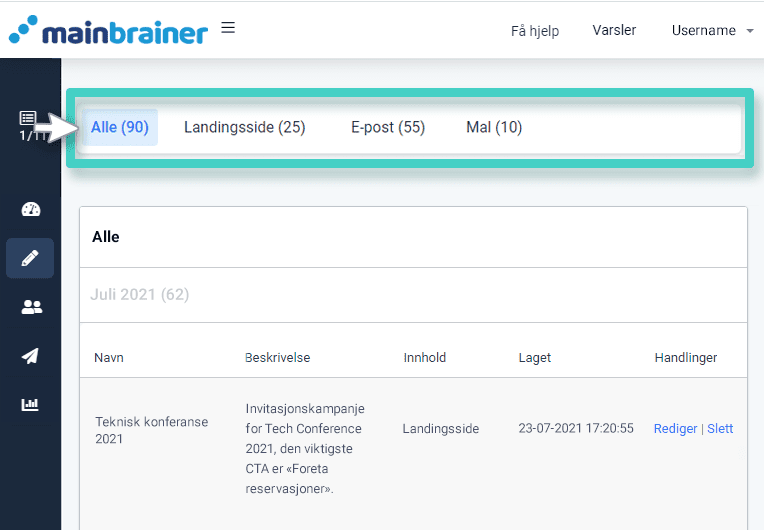Open the checklist icon in sidebar
This screenshot has width=764, height=530.
tap(28, 118)
